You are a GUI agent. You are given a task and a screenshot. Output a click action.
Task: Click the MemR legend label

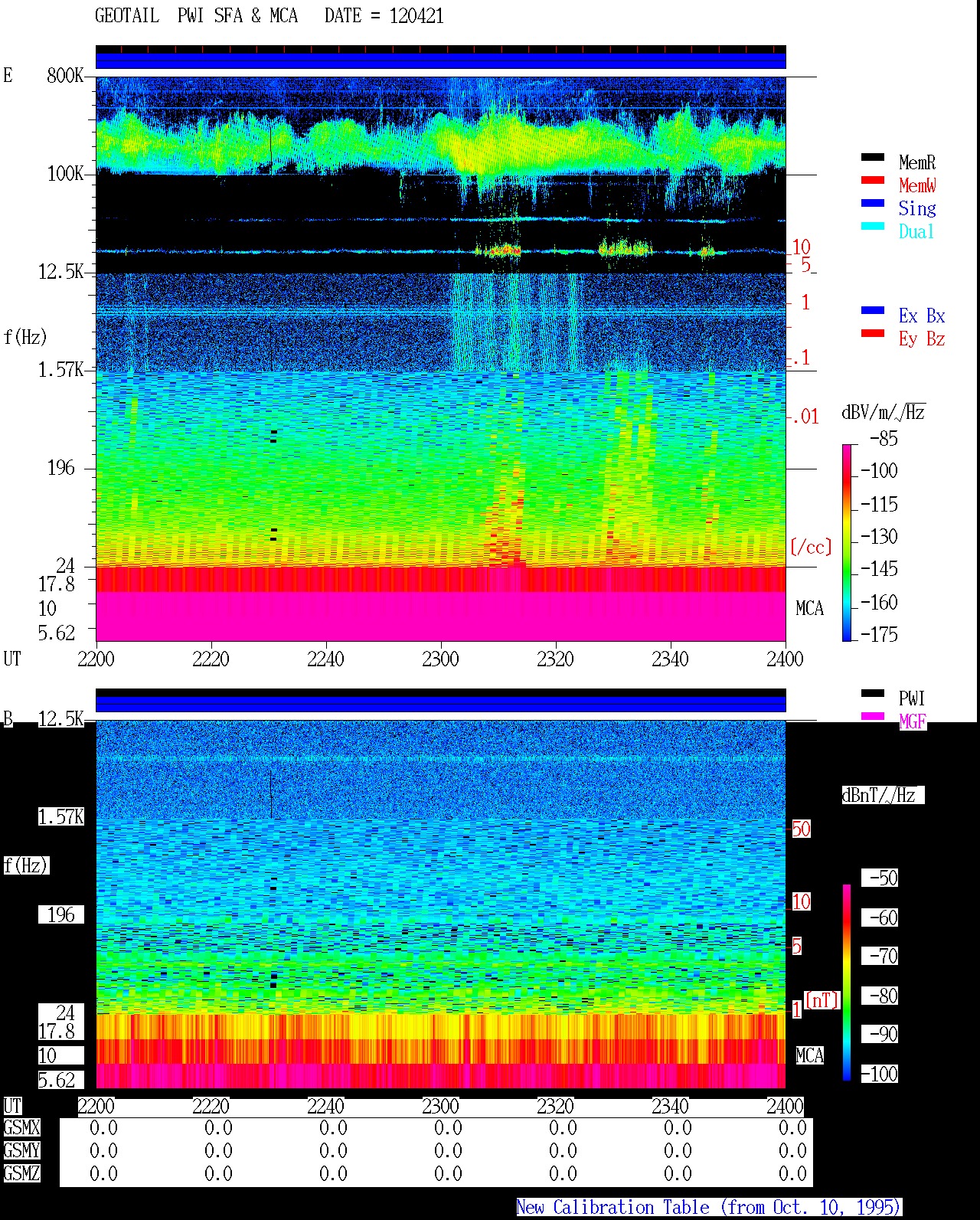tap(916, 162)
